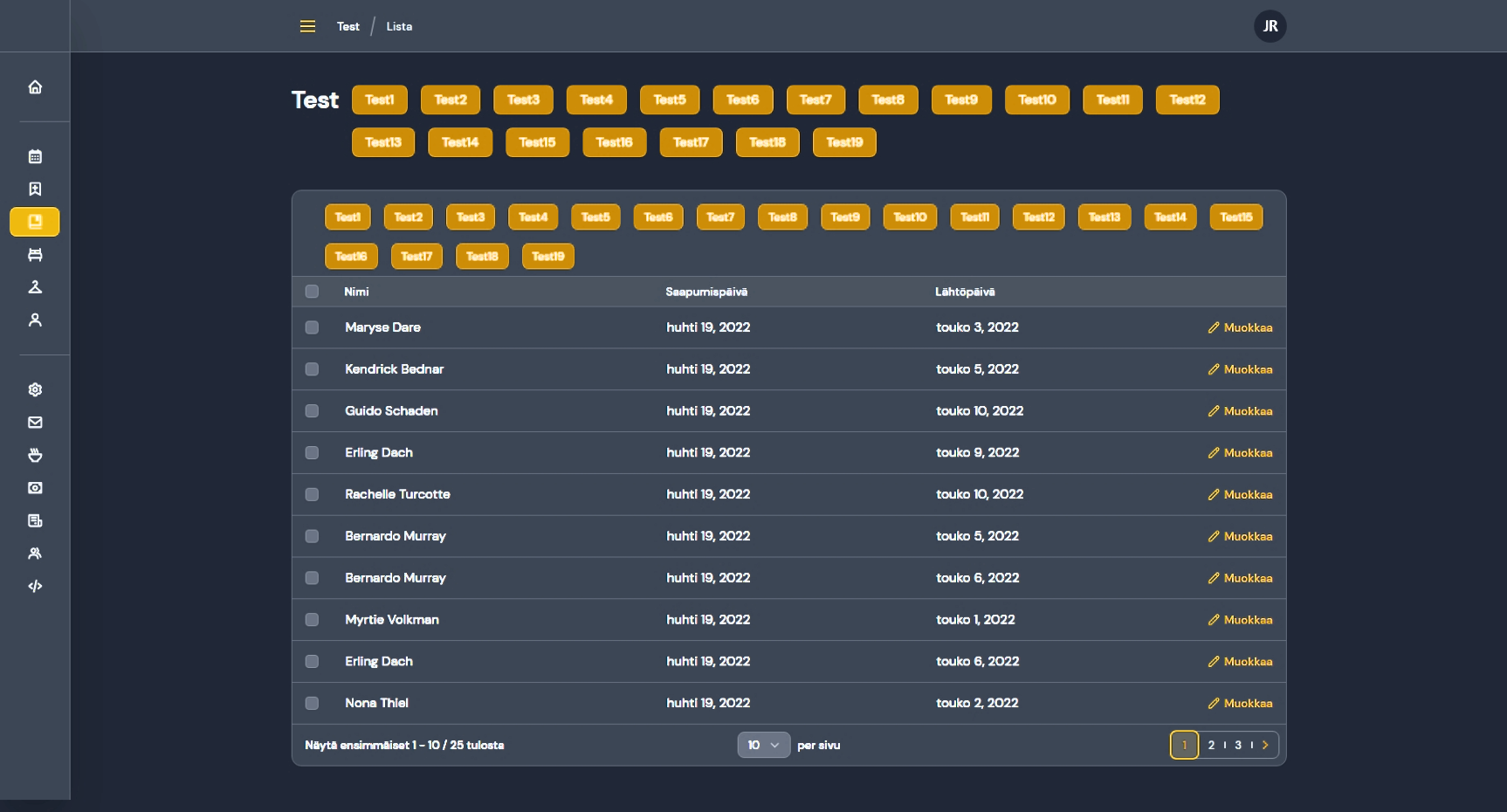The image size is (1507, 812).
Task: Go to the home icon in sidebar
Action: coord(35,86)
